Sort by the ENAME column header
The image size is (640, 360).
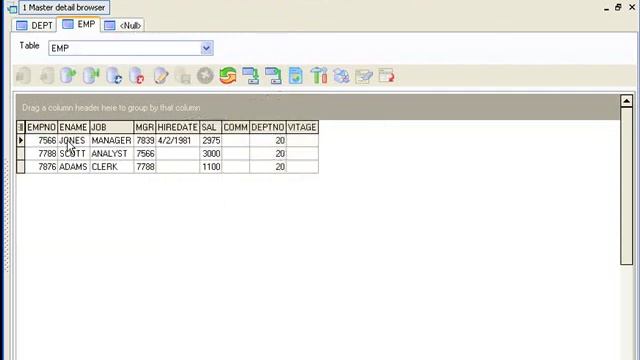(x=74, y=127)
